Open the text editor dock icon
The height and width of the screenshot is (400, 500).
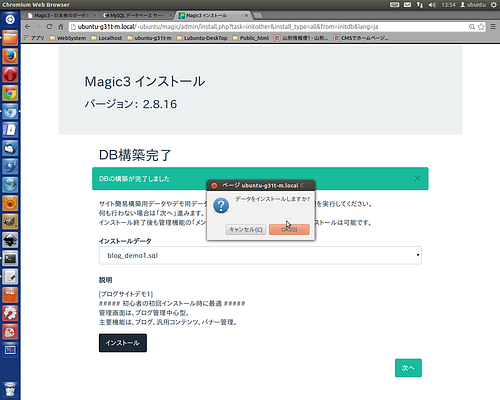point(10,277)
